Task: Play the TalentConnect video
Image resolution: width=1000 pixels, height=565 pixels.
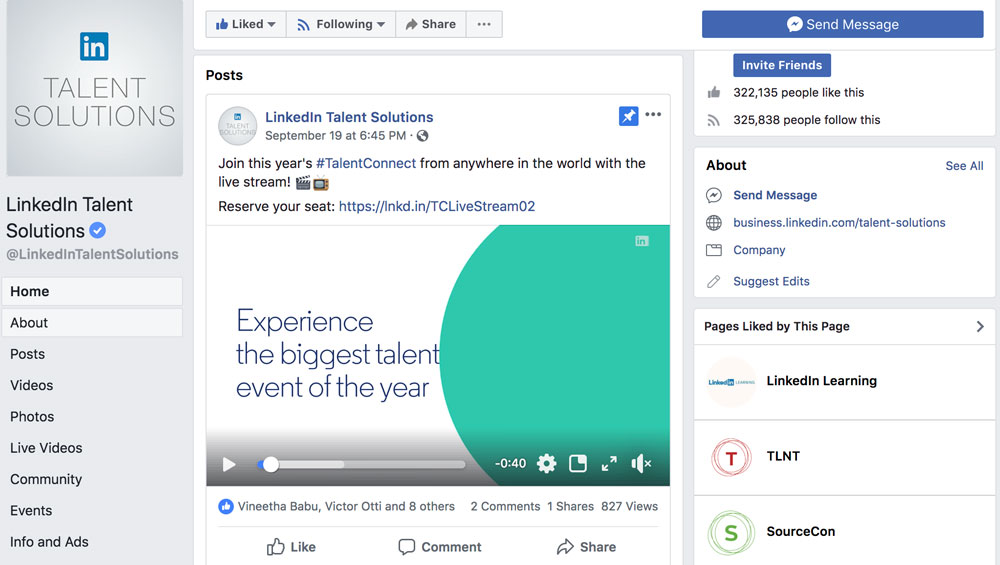Action: click(x=229, y=464)
